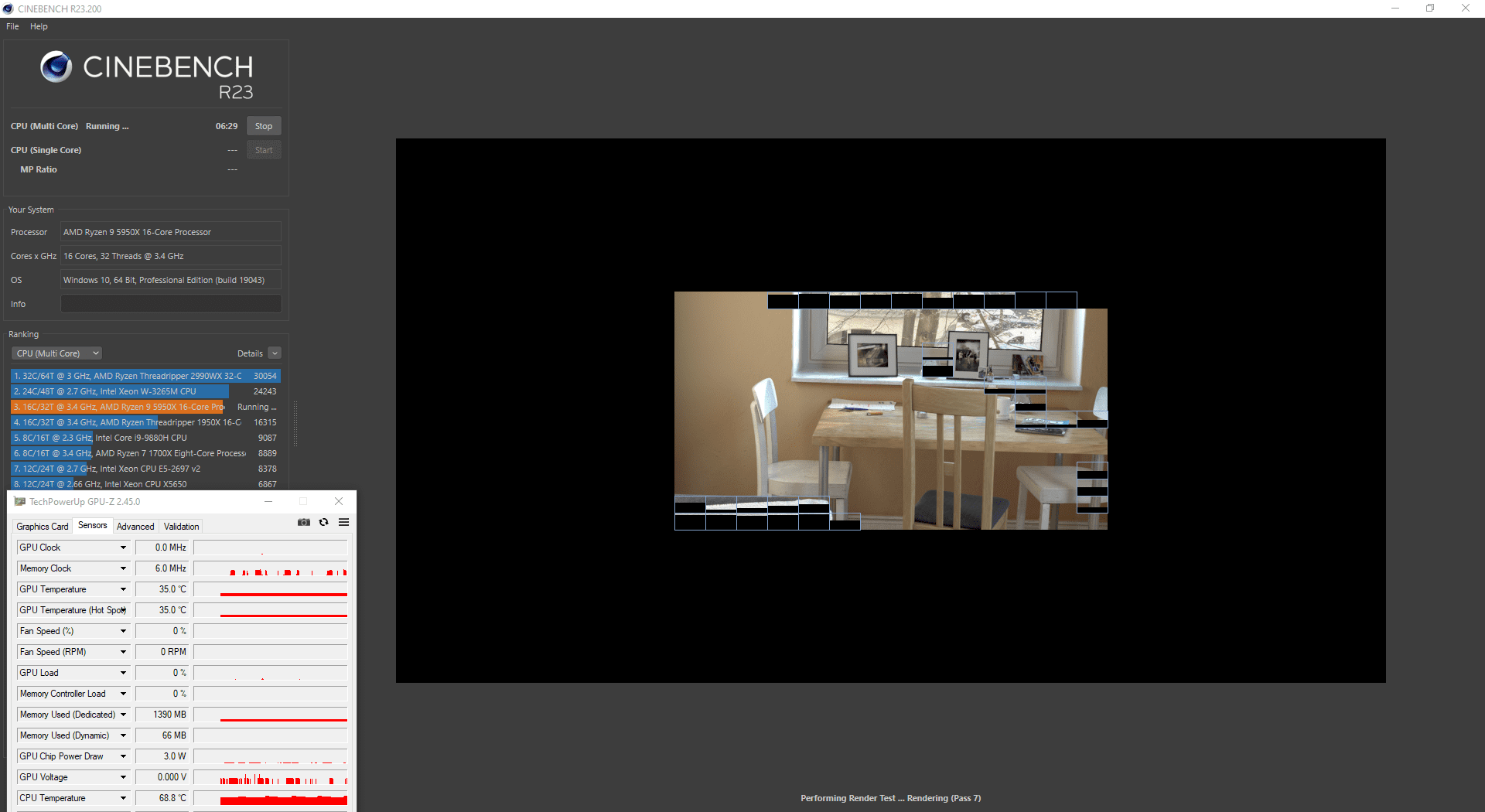Click the OS field showing Windows 10
Viewport: 1485px width, 812px height.
click(171, 280)
